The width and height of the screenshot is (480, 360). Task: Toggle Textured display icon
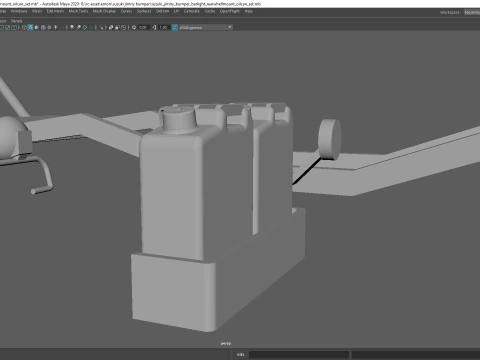pyautogui.click(x=49, y=27)
